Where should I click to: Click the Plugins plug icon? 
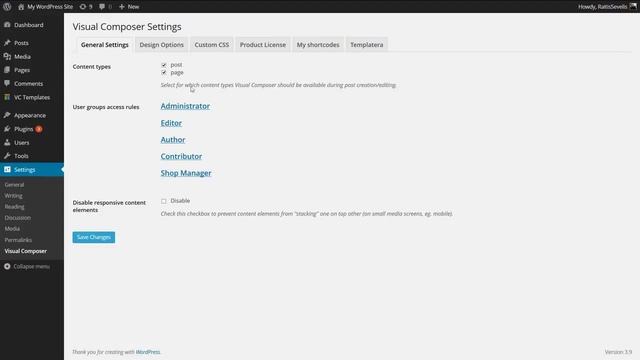[x=7, y=129]
